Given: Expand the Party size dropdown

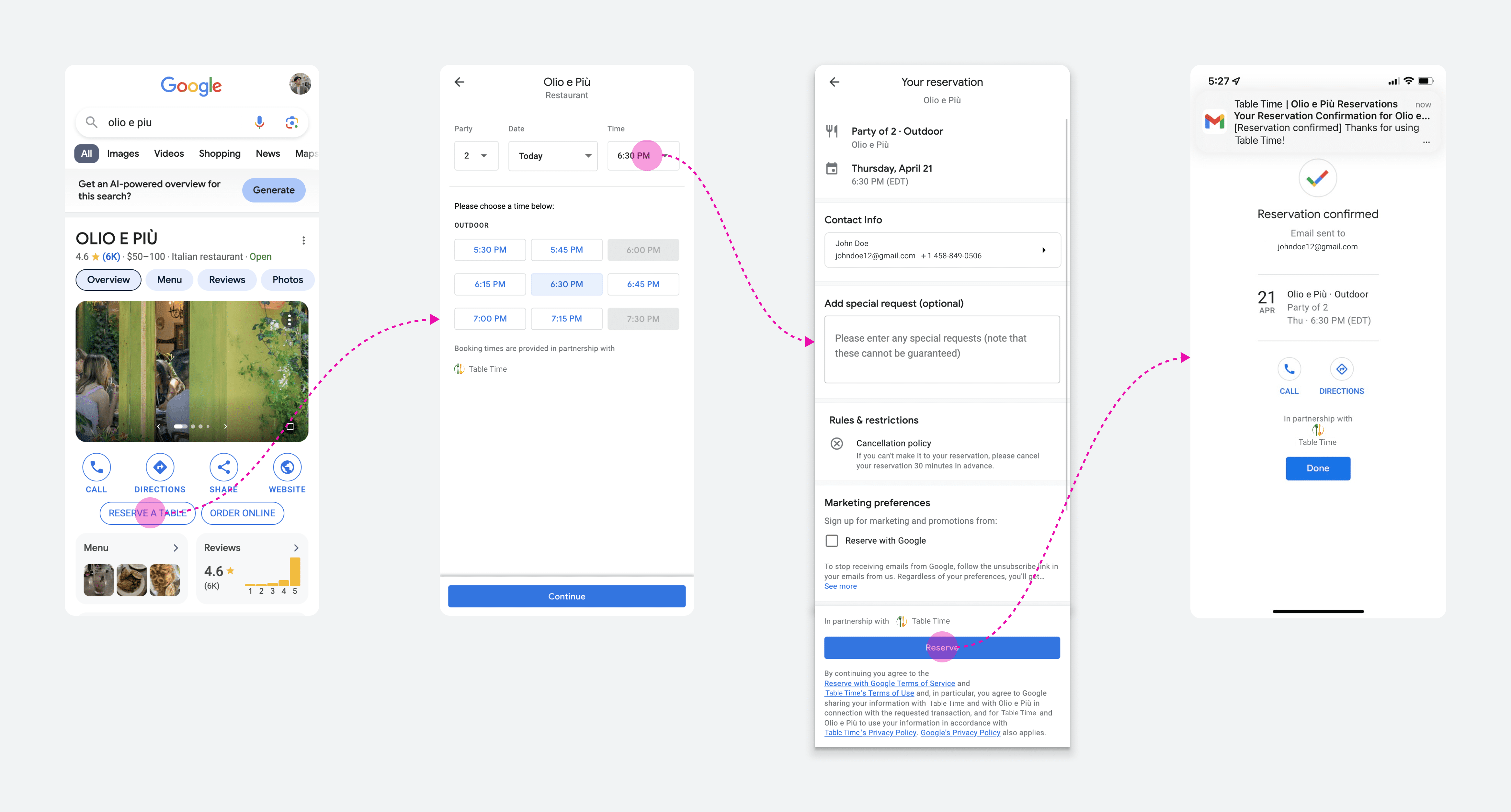Looking at the screenshot, I should pyautogui.click(x=475, y=155).
